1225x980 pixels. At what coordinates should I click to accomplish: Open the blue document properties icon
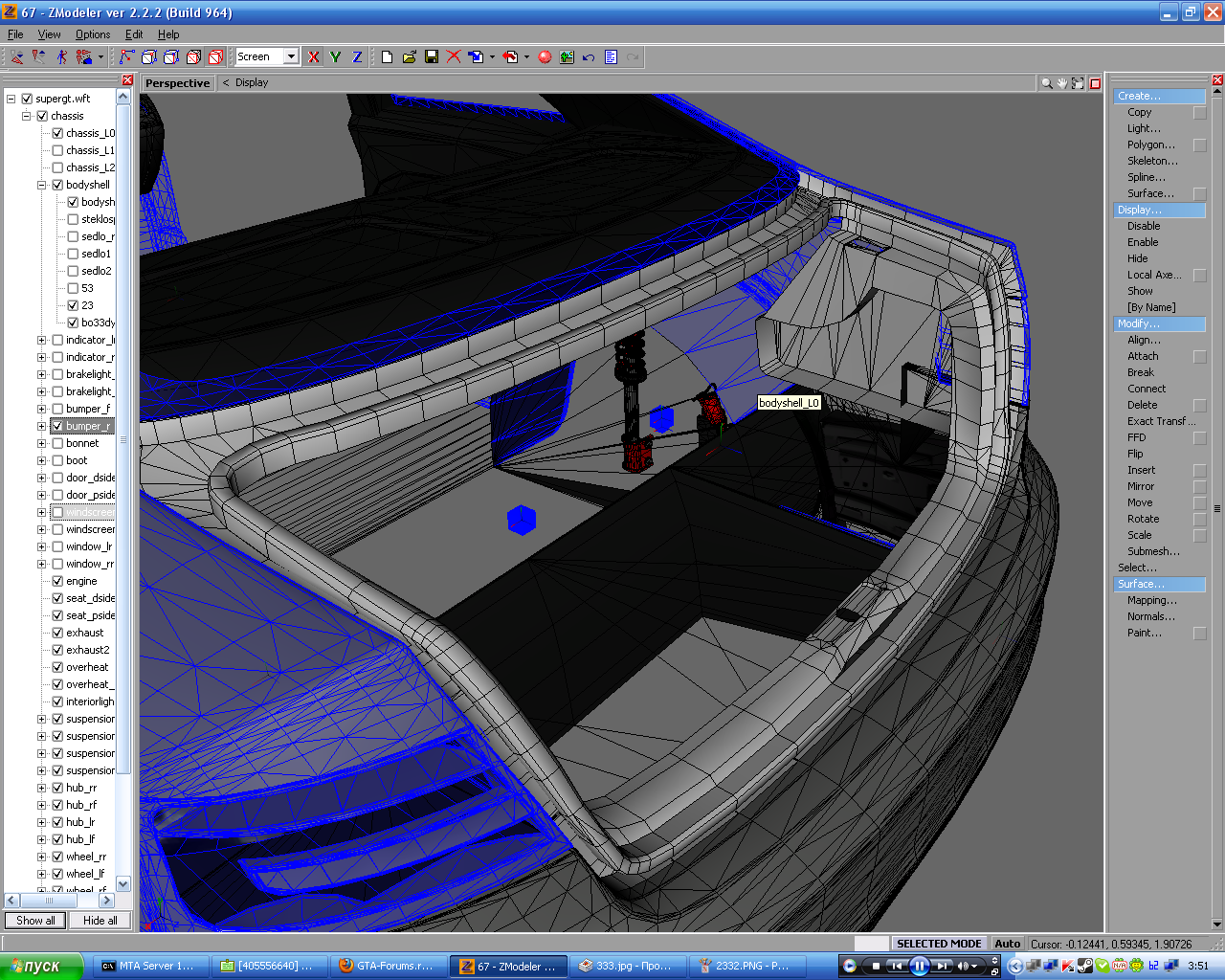tap(611, 57)
